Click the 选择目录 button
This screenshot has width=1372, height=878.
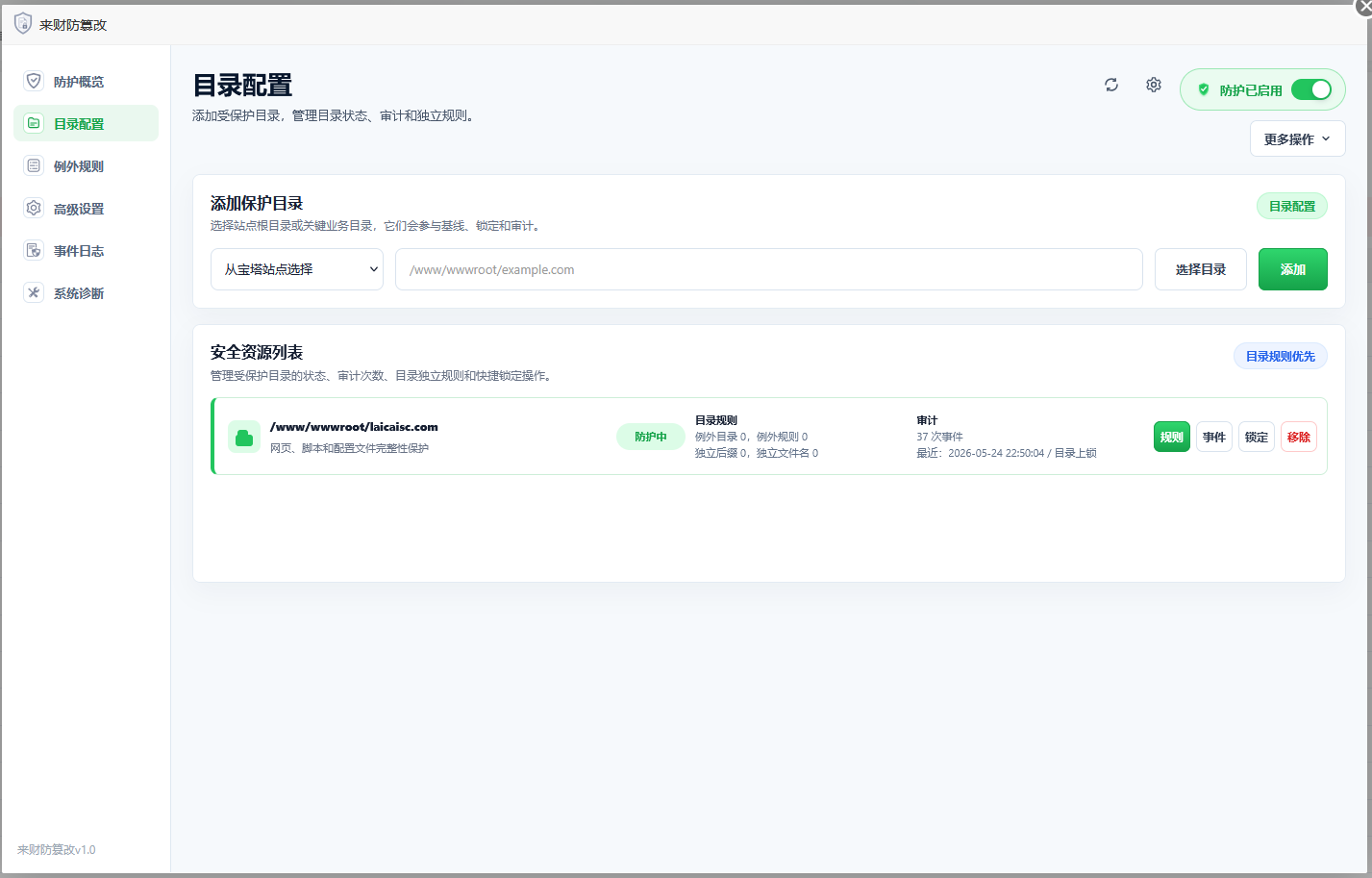[1200, 269]
